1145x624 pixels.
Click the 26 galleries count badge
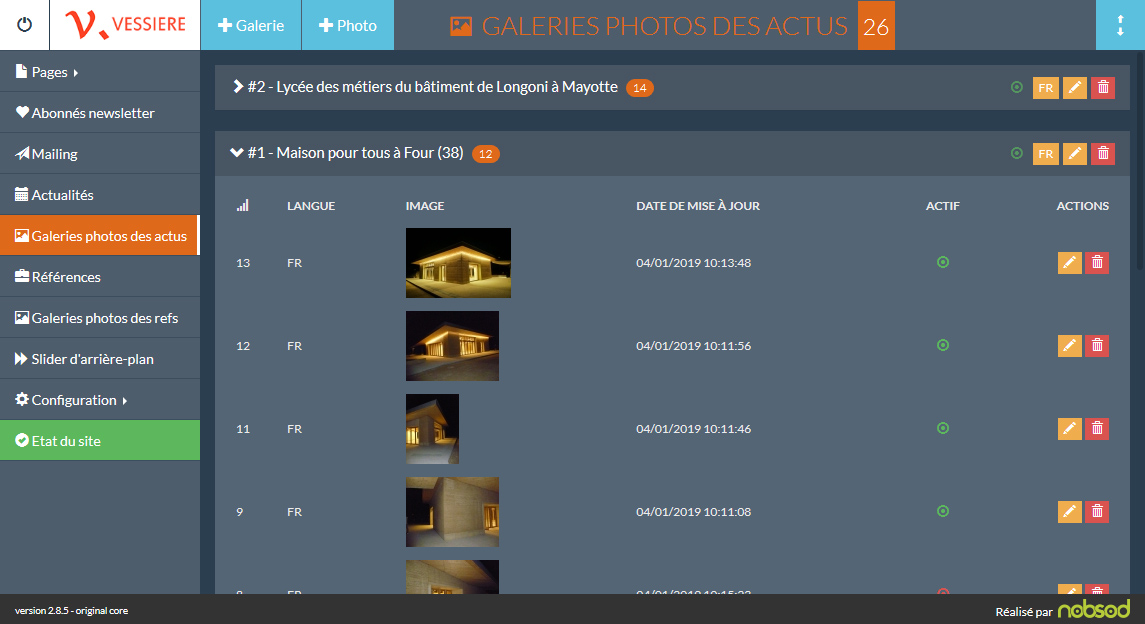point(876,26)
